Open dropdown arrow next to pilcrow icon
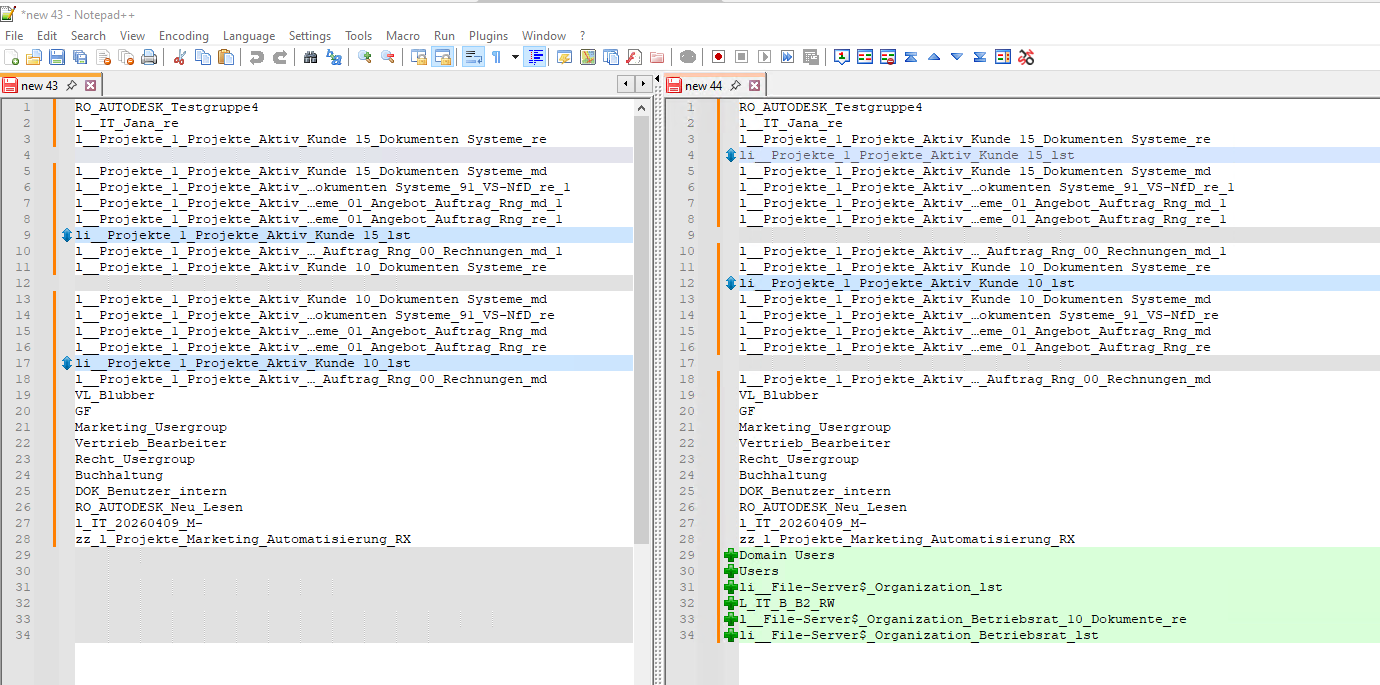The width and height of the screenshot is (1380, 685). point(515,57)
